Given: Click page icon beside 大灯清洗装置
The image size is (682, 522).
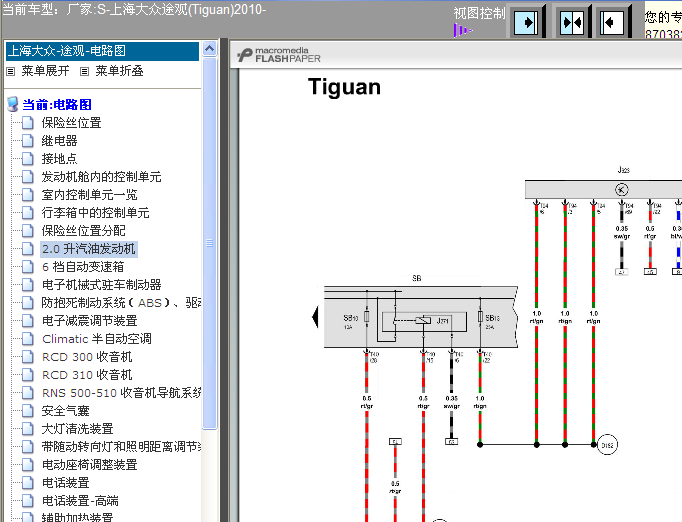Looking at the screenshot, I should tap(27, 429).
